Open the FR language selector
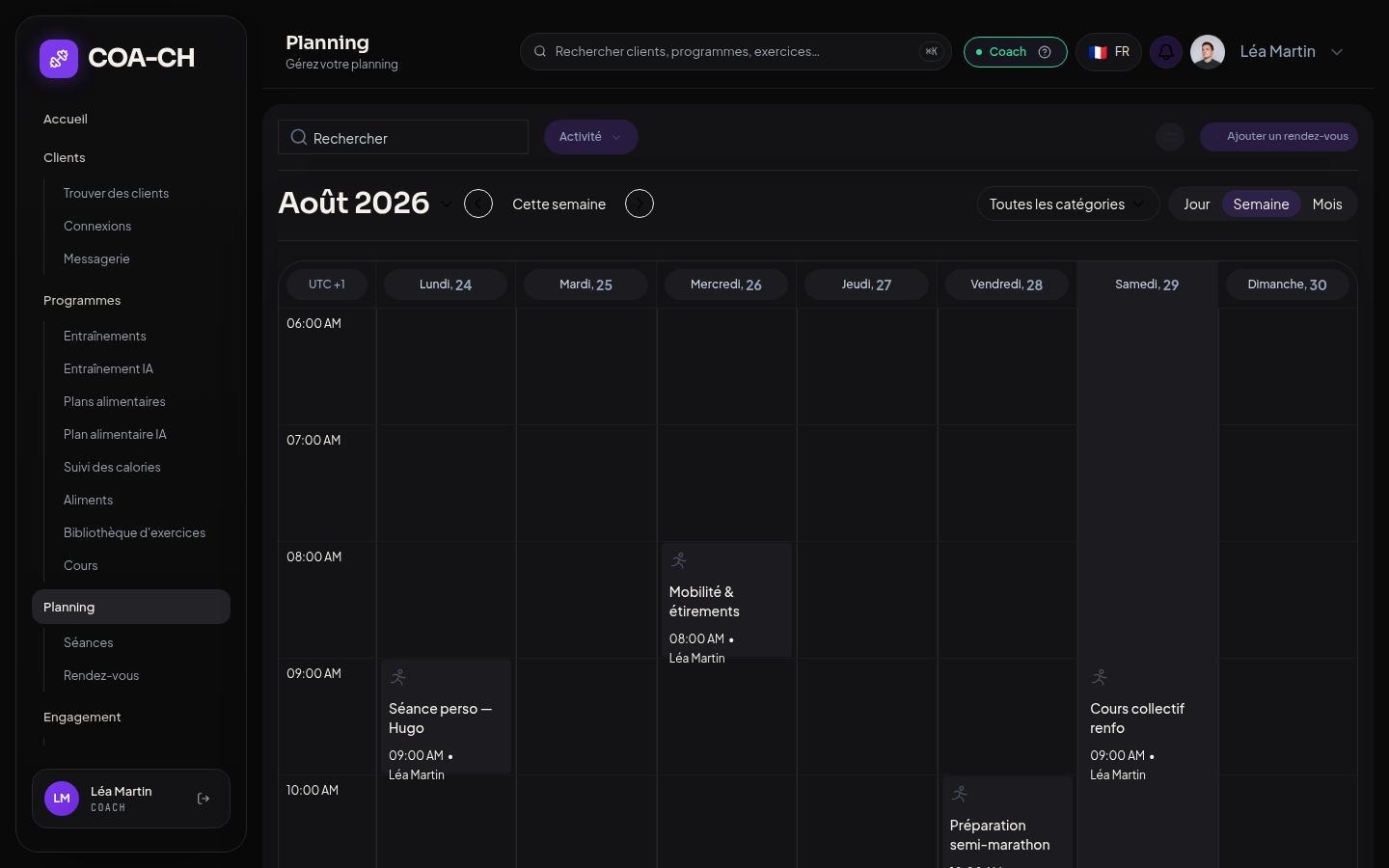 1109,52
